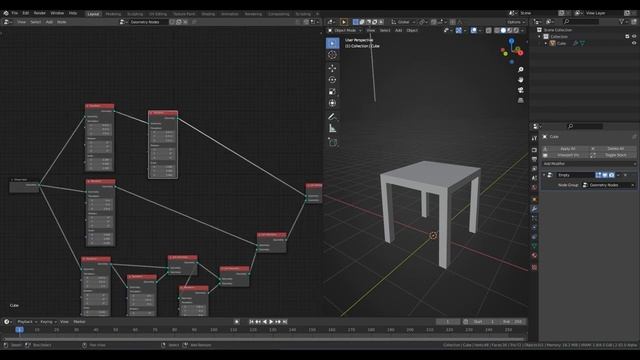
Task: Click the navigation gizmo blue Z axis
Action: pyautogui.click(x=511, y=41)
